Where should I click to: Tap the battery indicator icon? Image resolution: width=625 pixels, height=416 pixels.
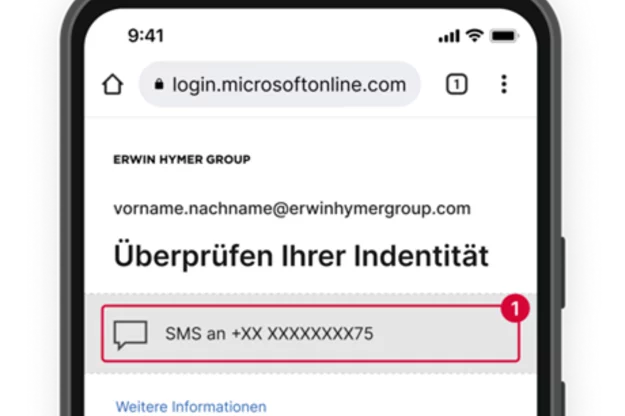point(504,36)
